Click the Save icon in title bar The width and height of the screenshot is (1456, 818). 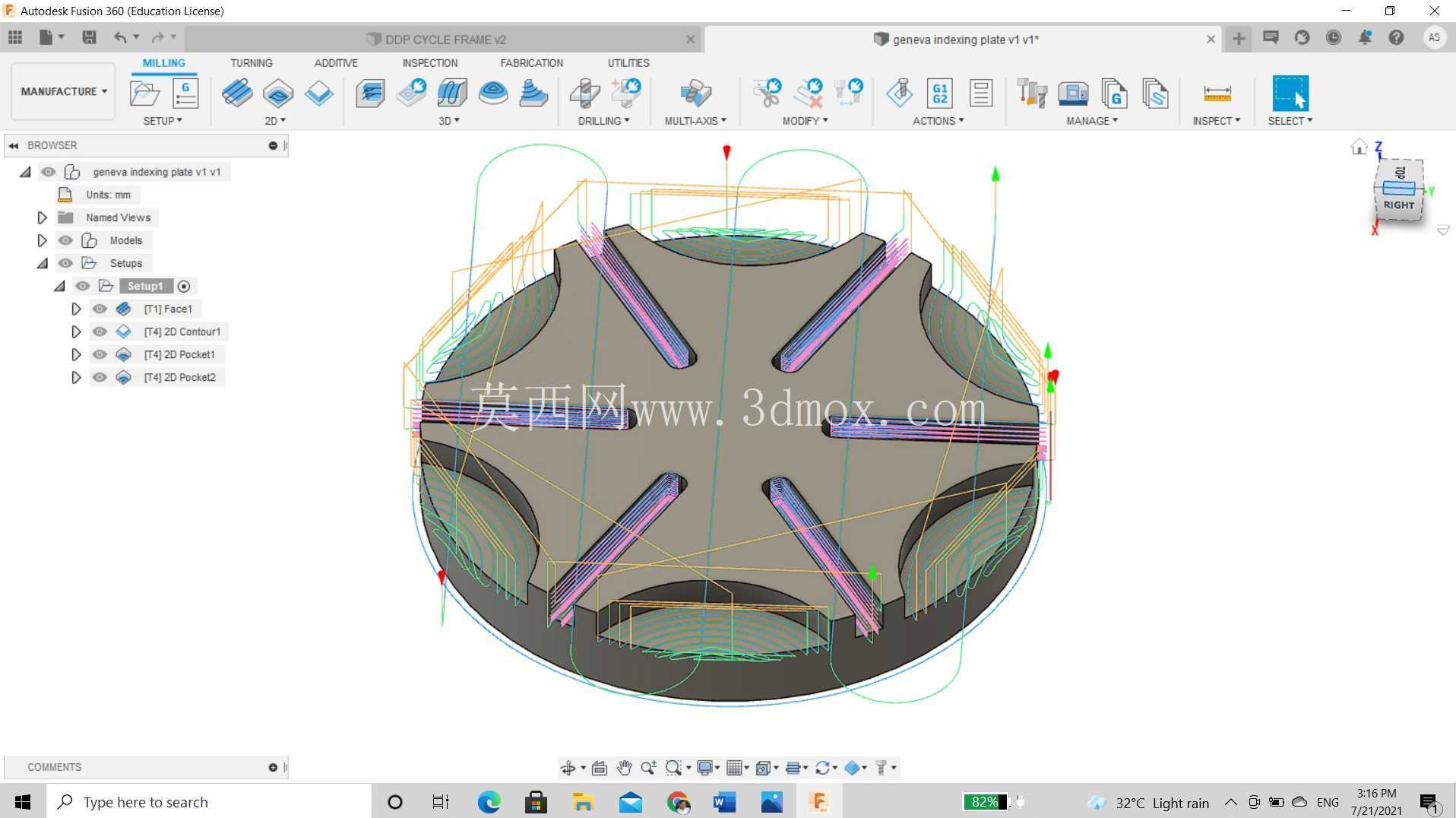pos(89,37)
